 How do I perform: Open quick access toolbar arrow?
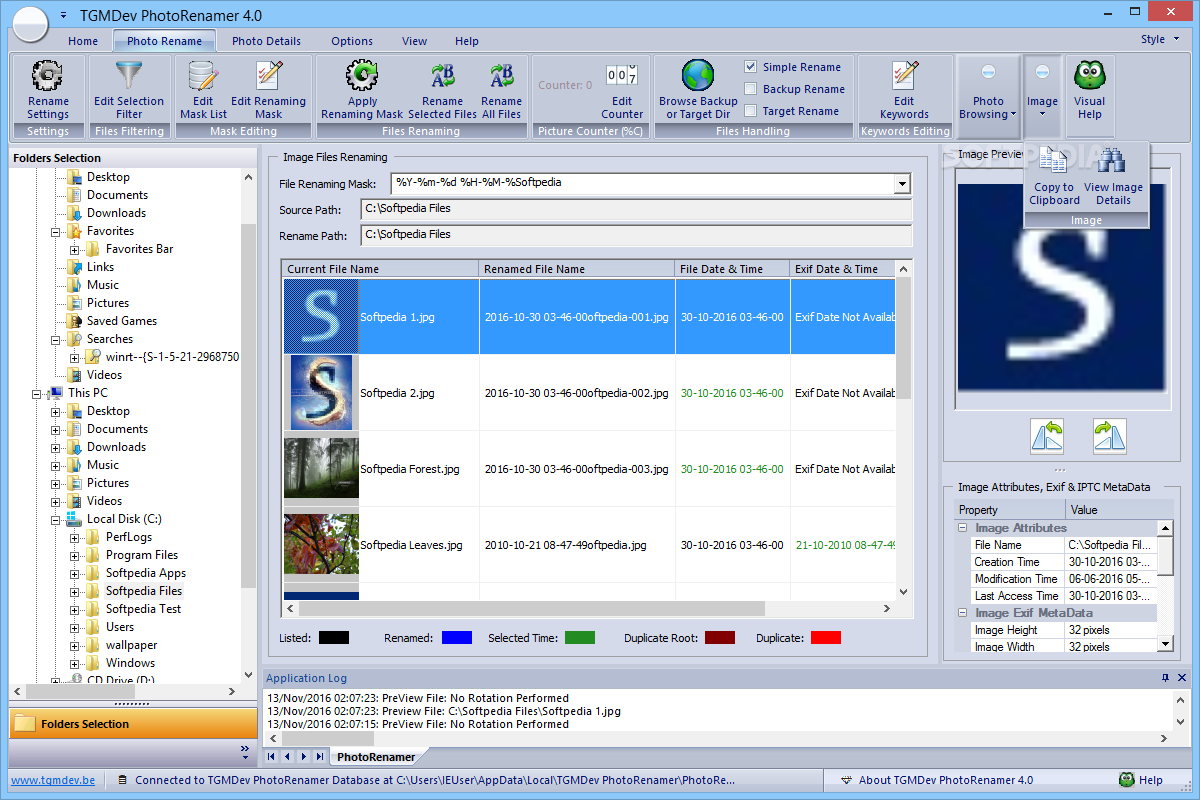[64, 15]
